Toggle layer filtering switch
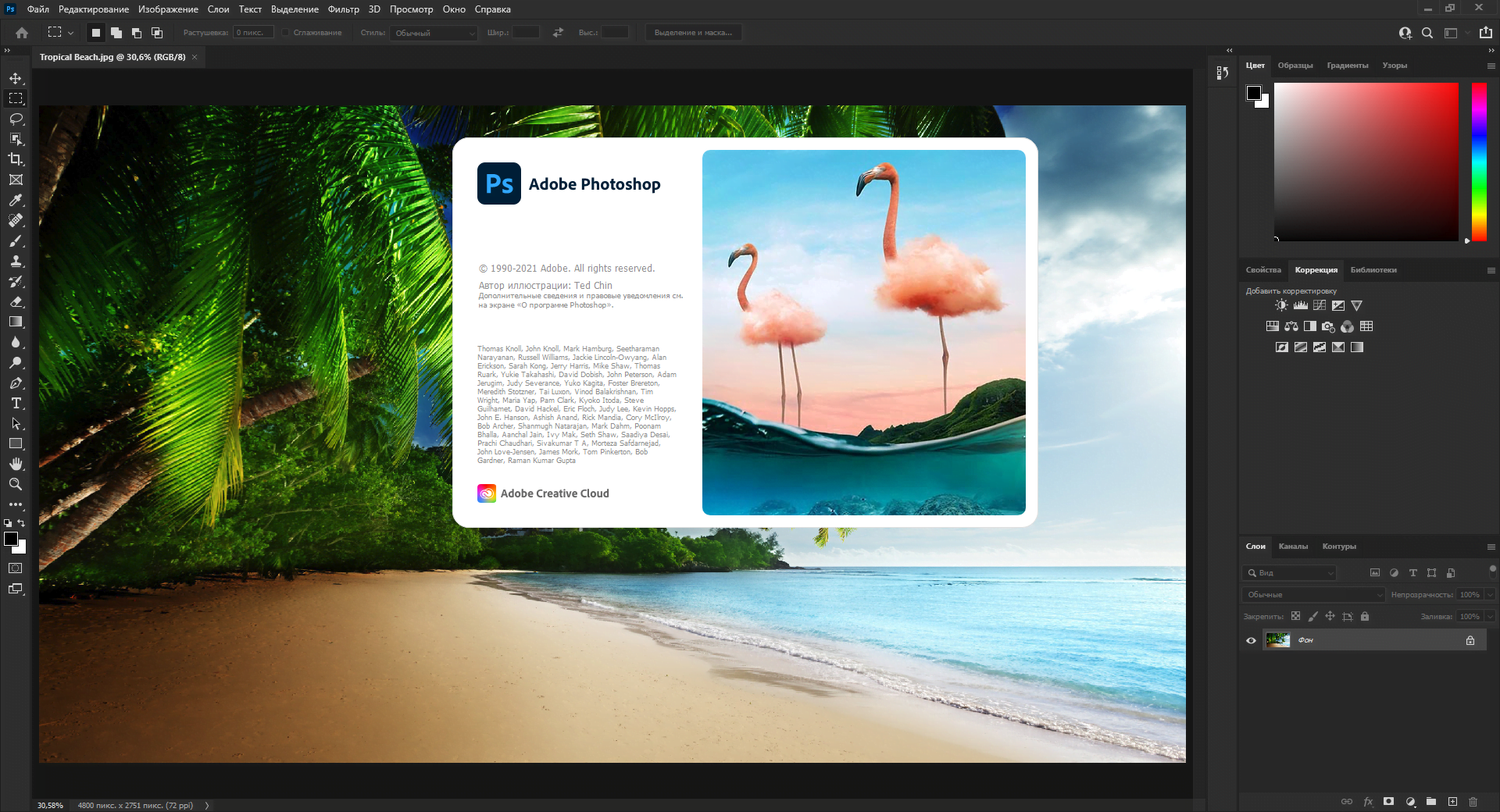The image size is (1500, 812). pyautogui.click(x=1492, y=571)
